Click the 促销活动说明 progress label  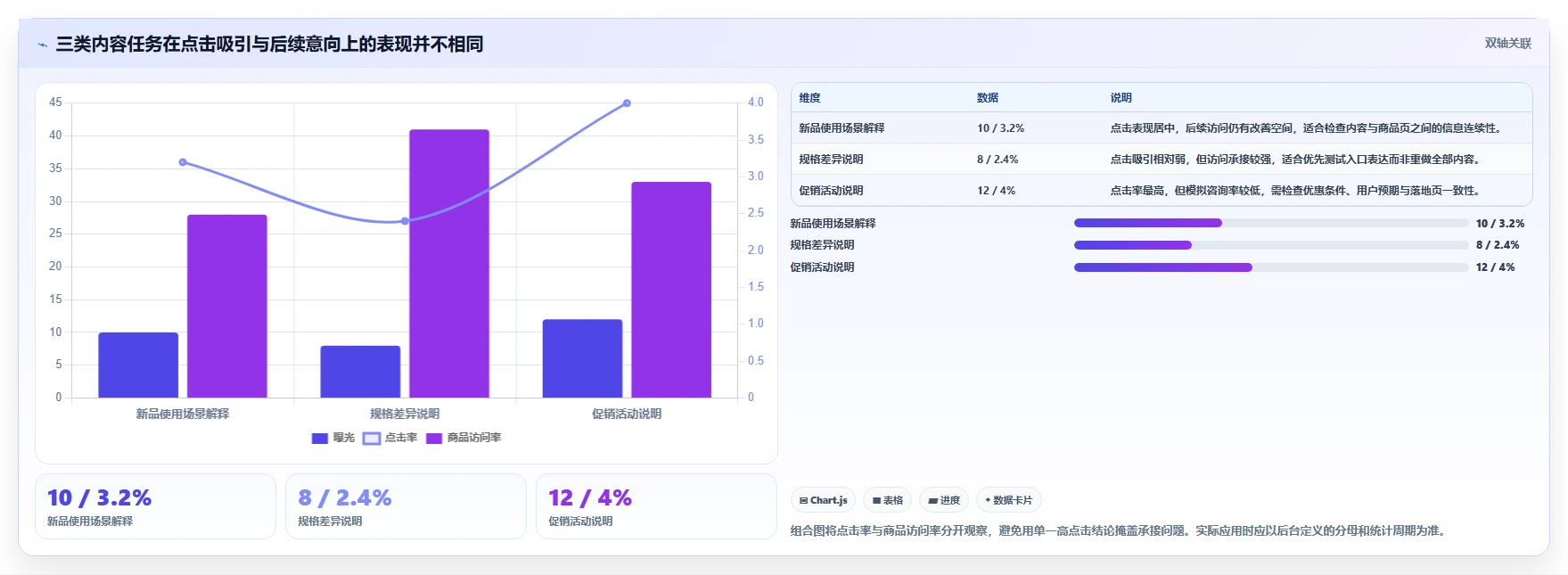pos(822,267)
